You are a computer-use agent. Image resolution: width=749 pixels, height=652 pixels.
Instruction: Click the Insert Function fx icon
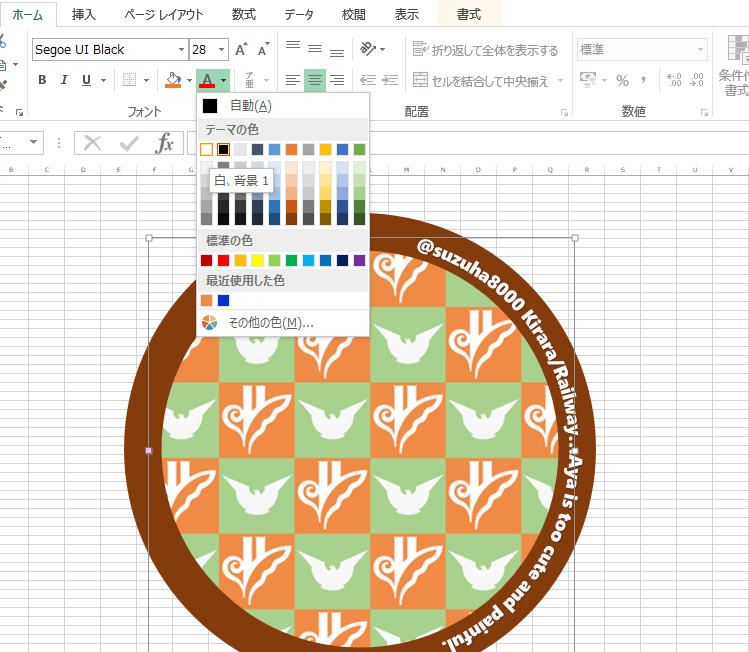point(164,143)
